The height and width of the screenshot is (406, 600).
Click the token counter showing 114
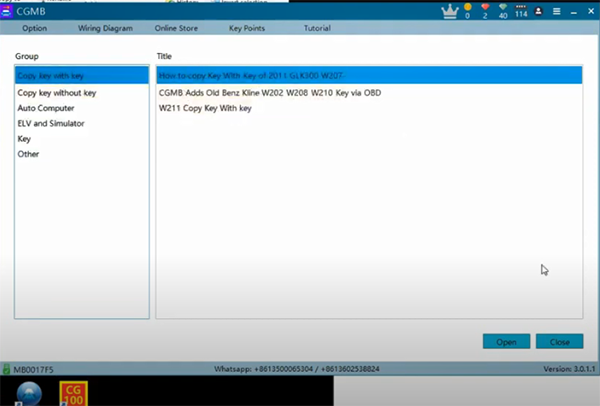tap(520, 10)
